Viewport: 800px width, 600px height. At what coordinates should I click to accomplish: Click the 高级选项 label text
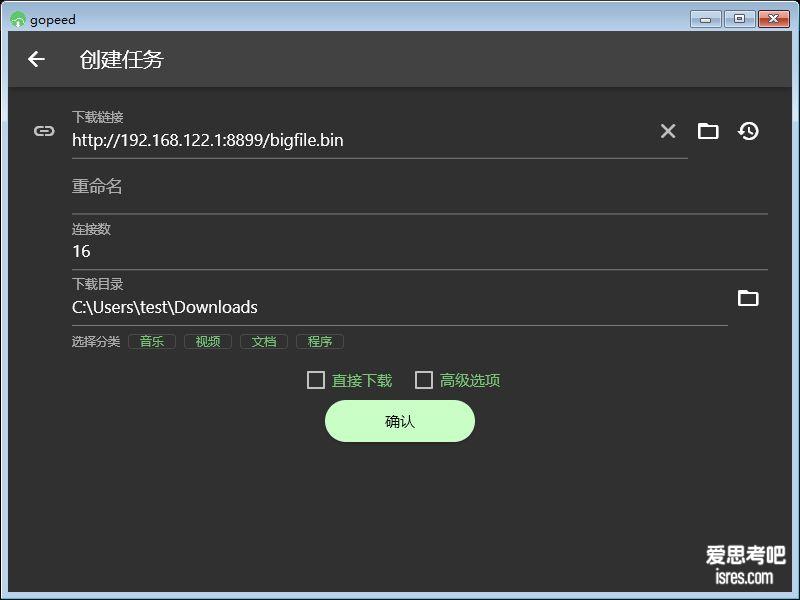pyautogui.click(x=470, y=380)
